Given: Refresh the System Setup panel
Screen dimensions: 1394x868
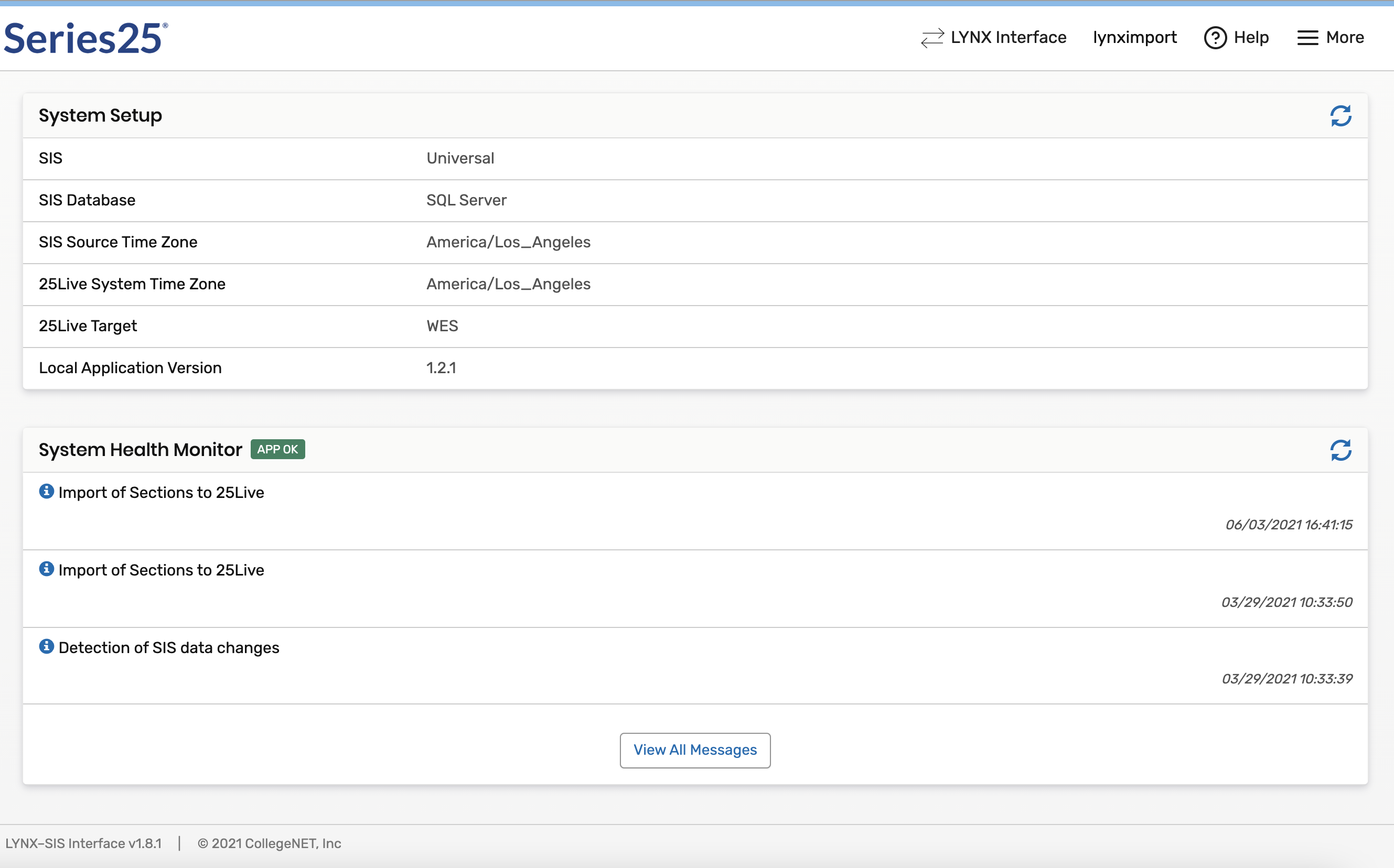Looking at the screenshot, I should [1341, 116].
